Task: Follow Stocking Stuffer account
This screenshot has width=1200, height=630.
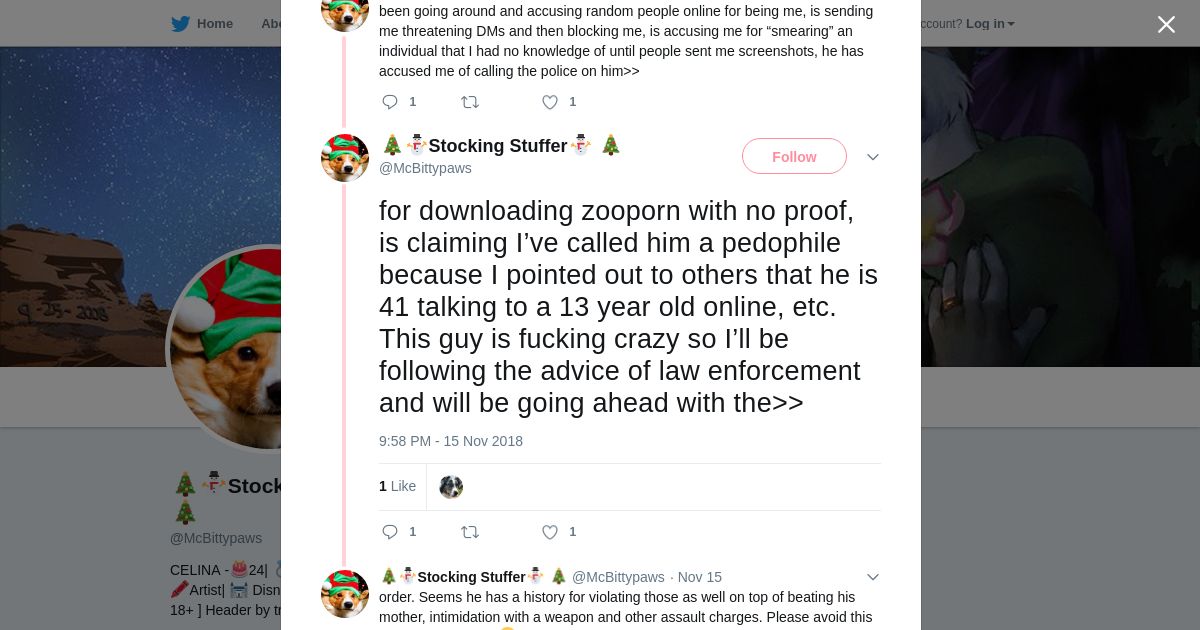Action: [x=794, y=157]
